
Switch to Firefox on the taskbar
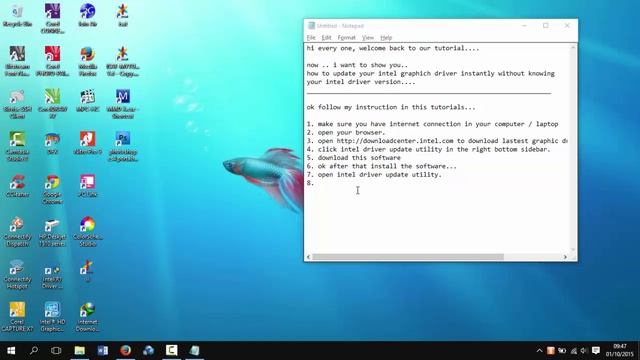coord(125,351)
